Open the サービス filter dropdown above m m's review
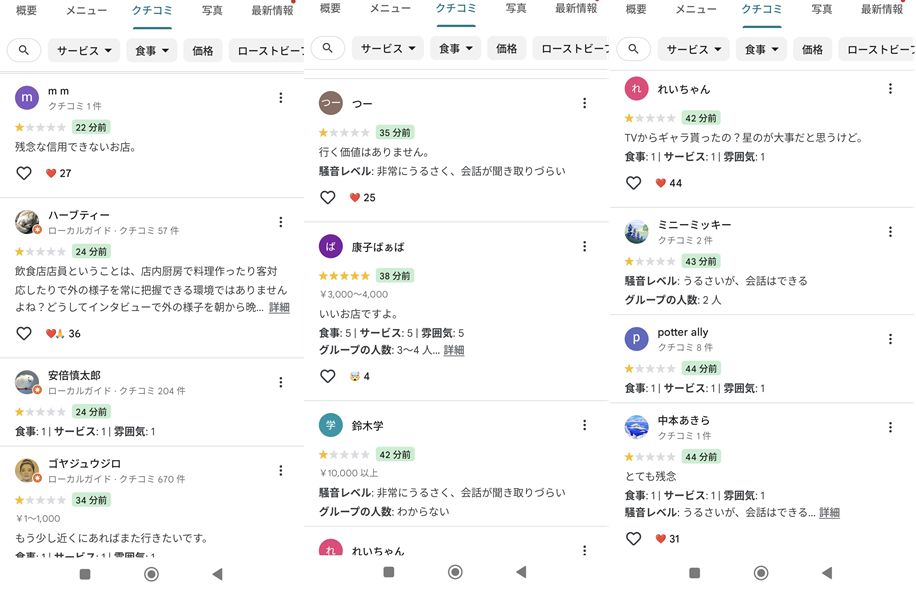This screenshot has height=593, width=916. [x=84, y=50]
